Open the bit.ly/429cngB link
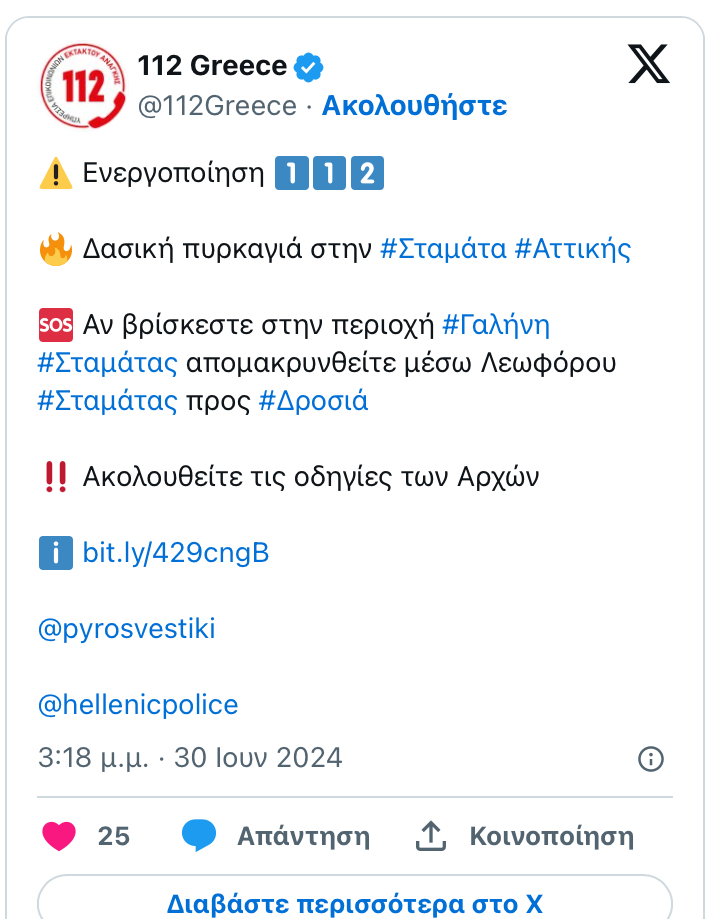This screenshot has width=715, height=919. 176,553
